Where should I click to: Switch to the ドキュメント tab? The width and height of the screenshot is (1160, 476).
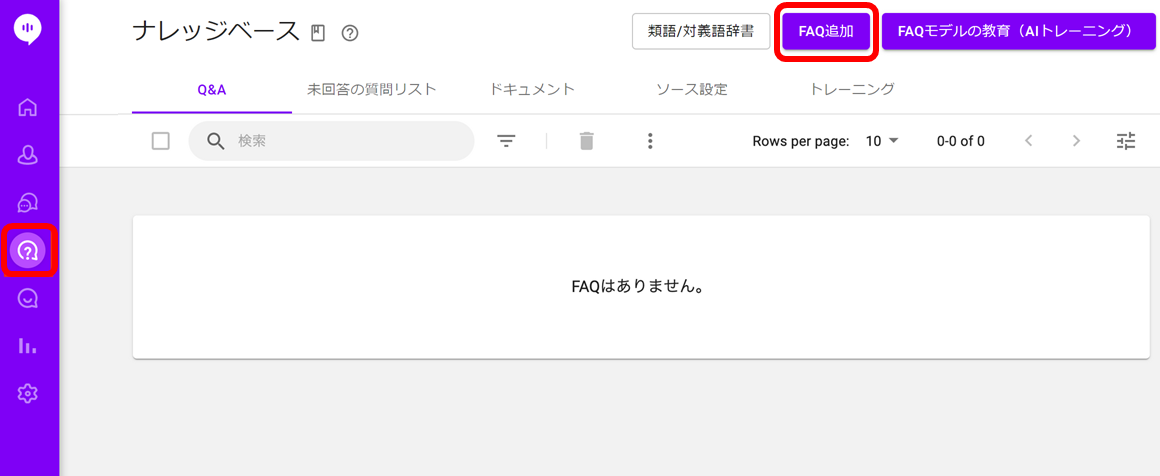532,90
